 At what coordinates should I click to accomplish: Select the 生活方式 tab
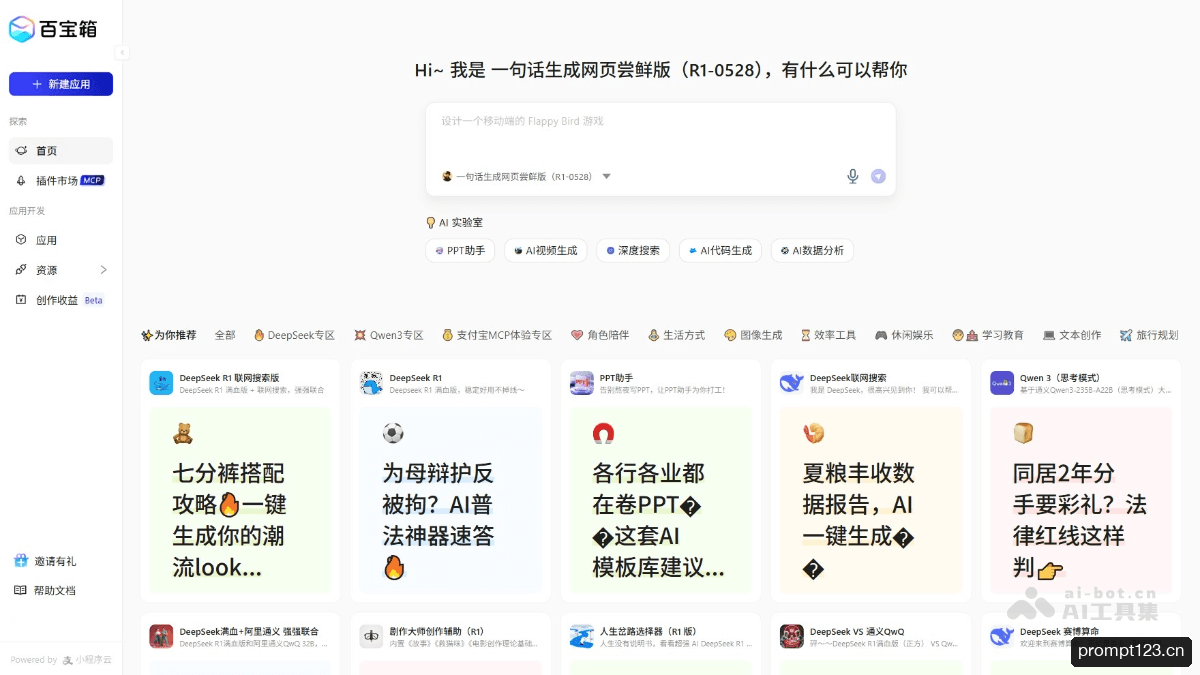tap(676, 335)
